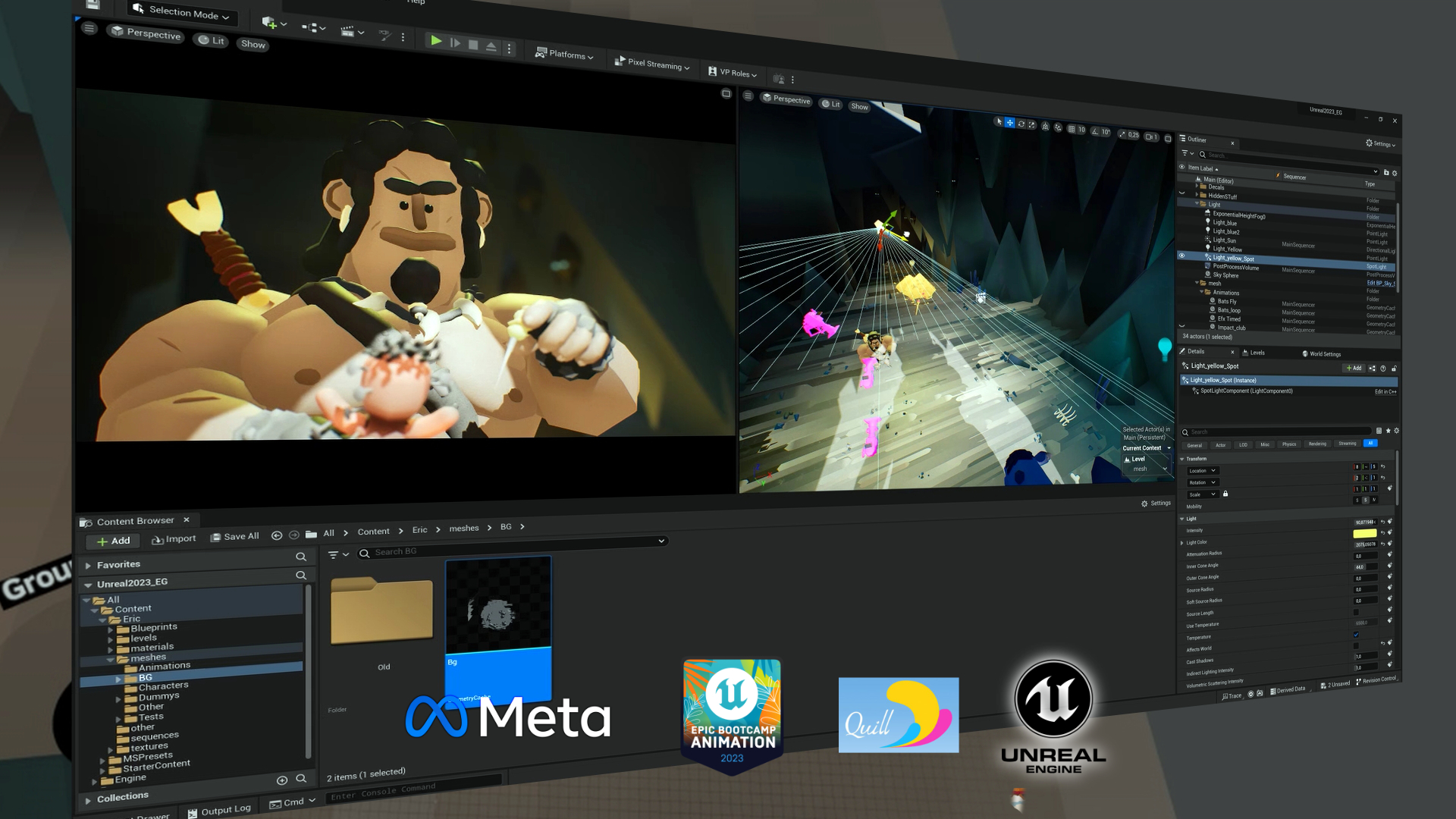The width and height of the screenshot is (1456, 819).
Task: Click the green Play button in the toolbar
Action: [436, 41]
